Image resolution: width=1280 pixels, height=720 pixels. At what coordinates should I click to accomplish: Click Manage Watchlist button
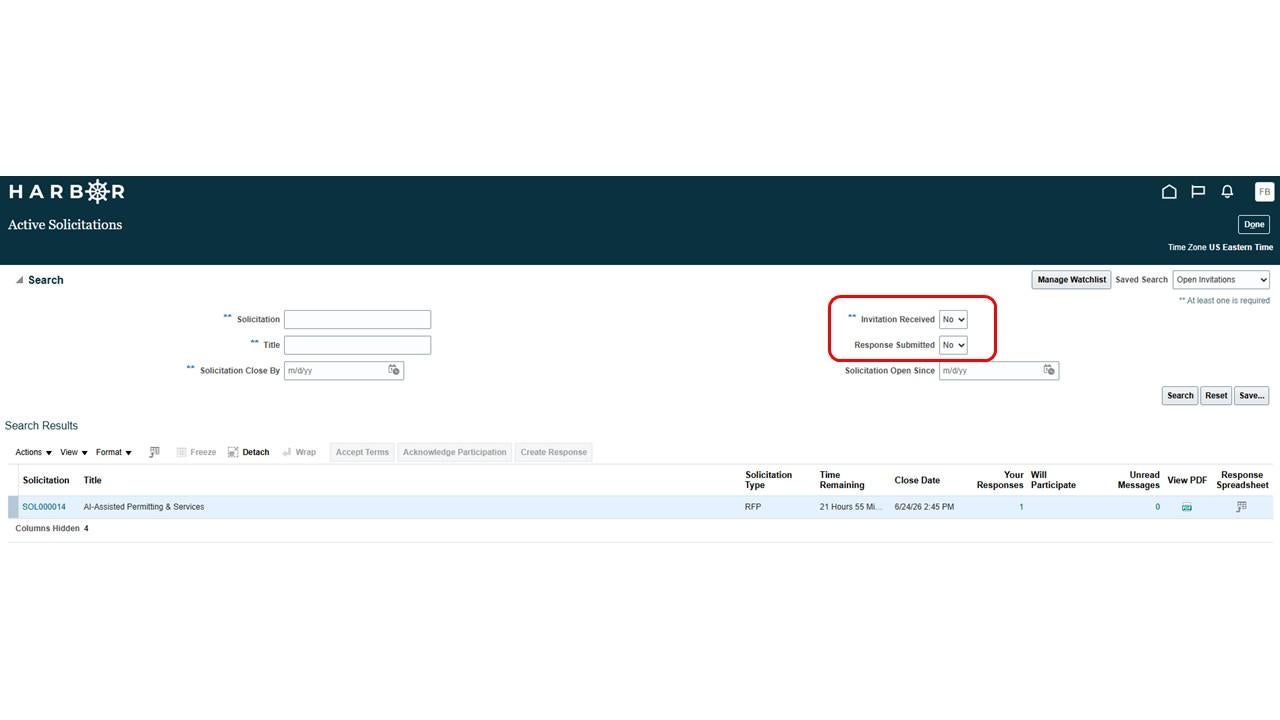1072,280
